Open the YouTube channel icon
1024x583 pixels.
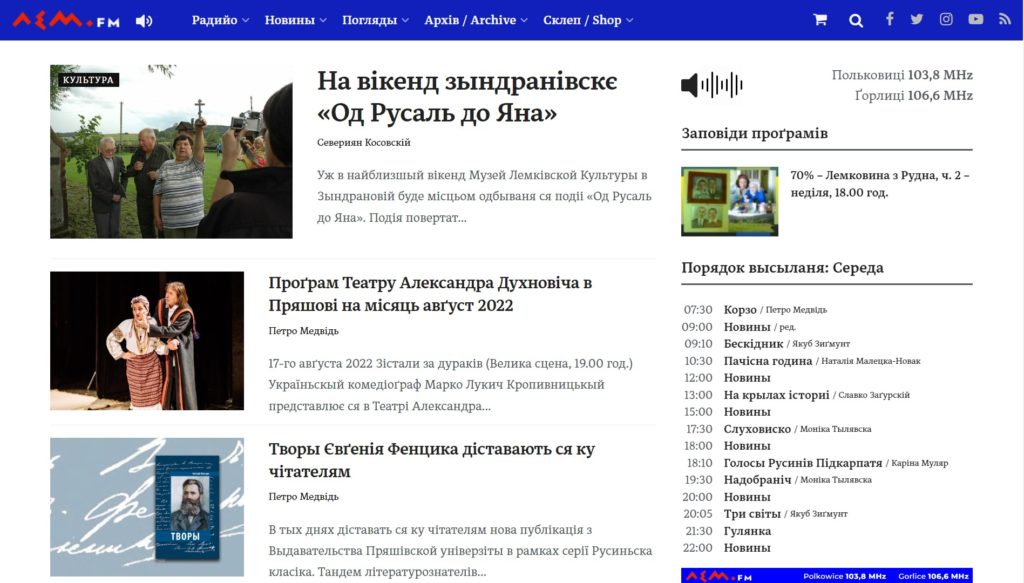[x=976, y=19]
